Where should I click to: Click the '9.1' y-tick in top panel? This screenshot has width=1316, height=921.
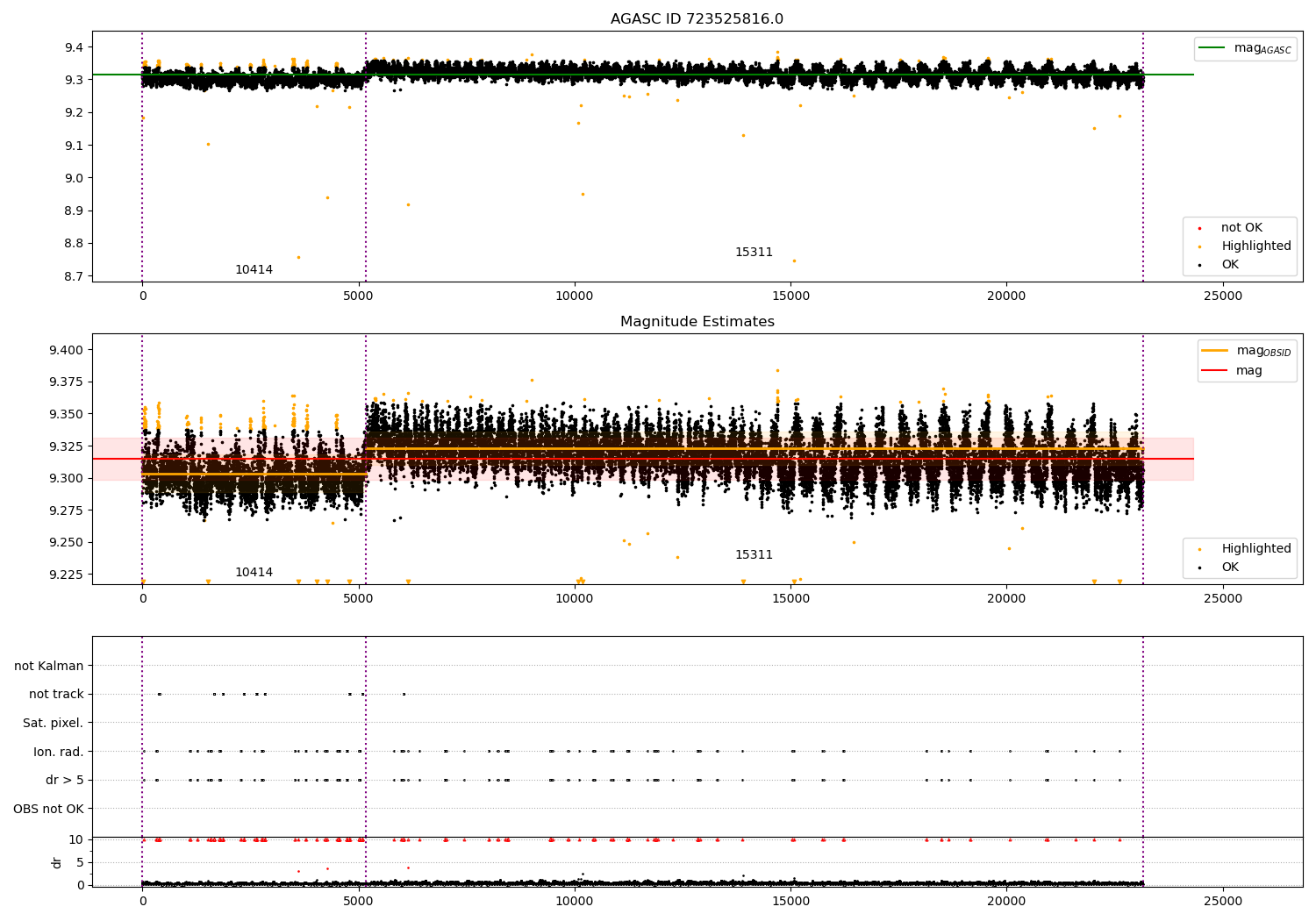(74, 146)
